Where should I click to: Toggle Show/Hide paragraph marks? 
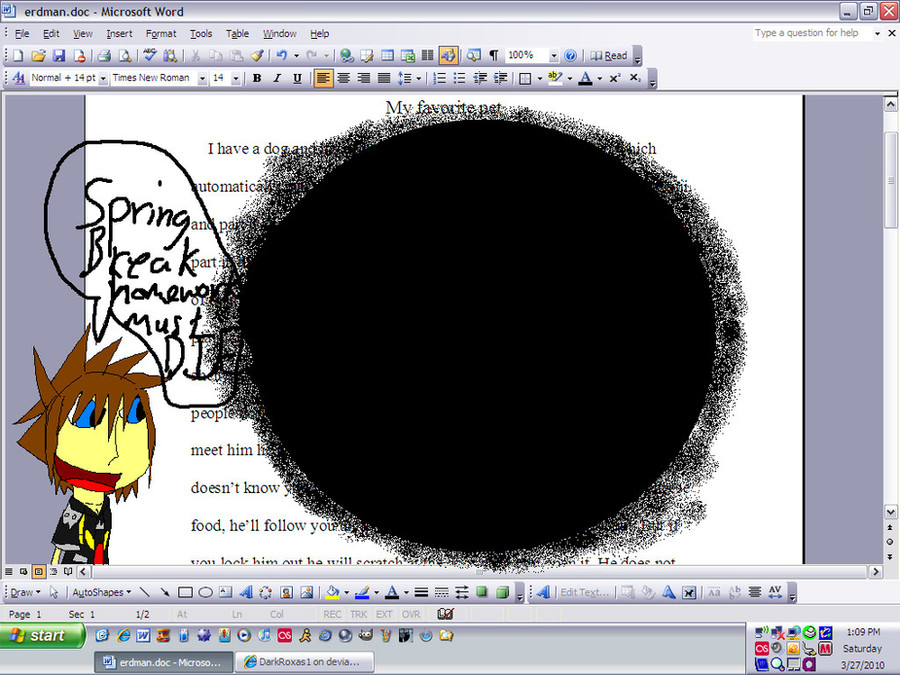pyautogui.click(x=494, y=56)
